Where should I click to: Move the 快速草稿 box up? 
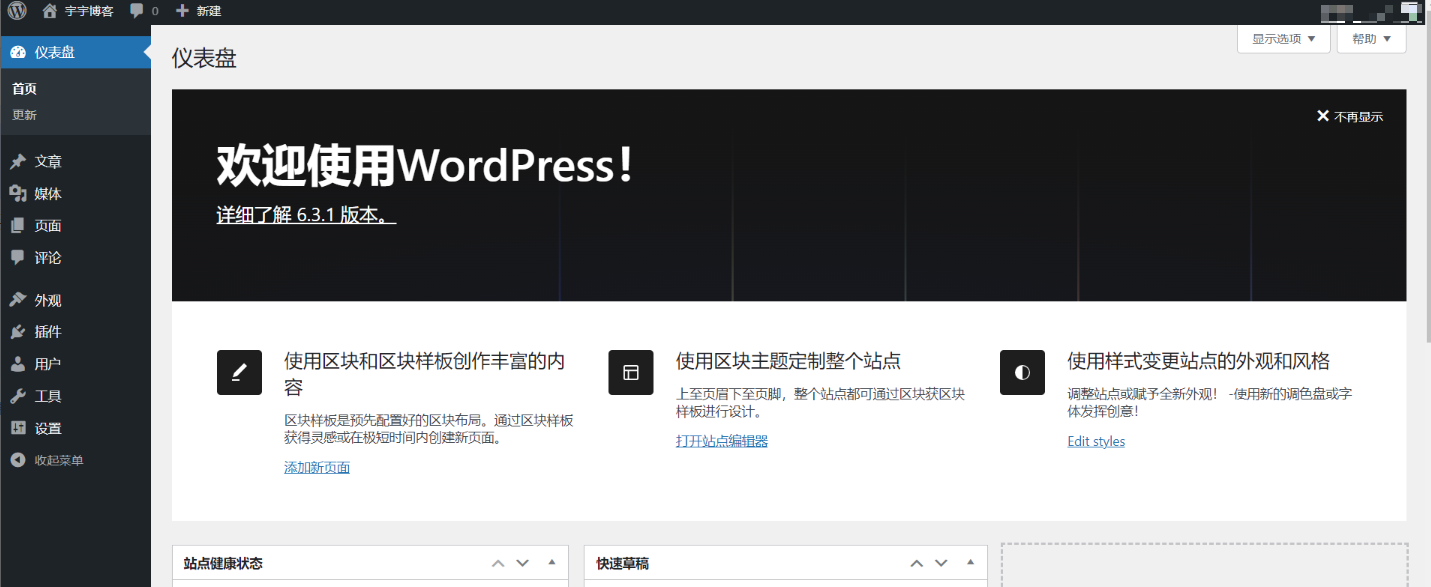pyautogui.click(x=917, y=563)
